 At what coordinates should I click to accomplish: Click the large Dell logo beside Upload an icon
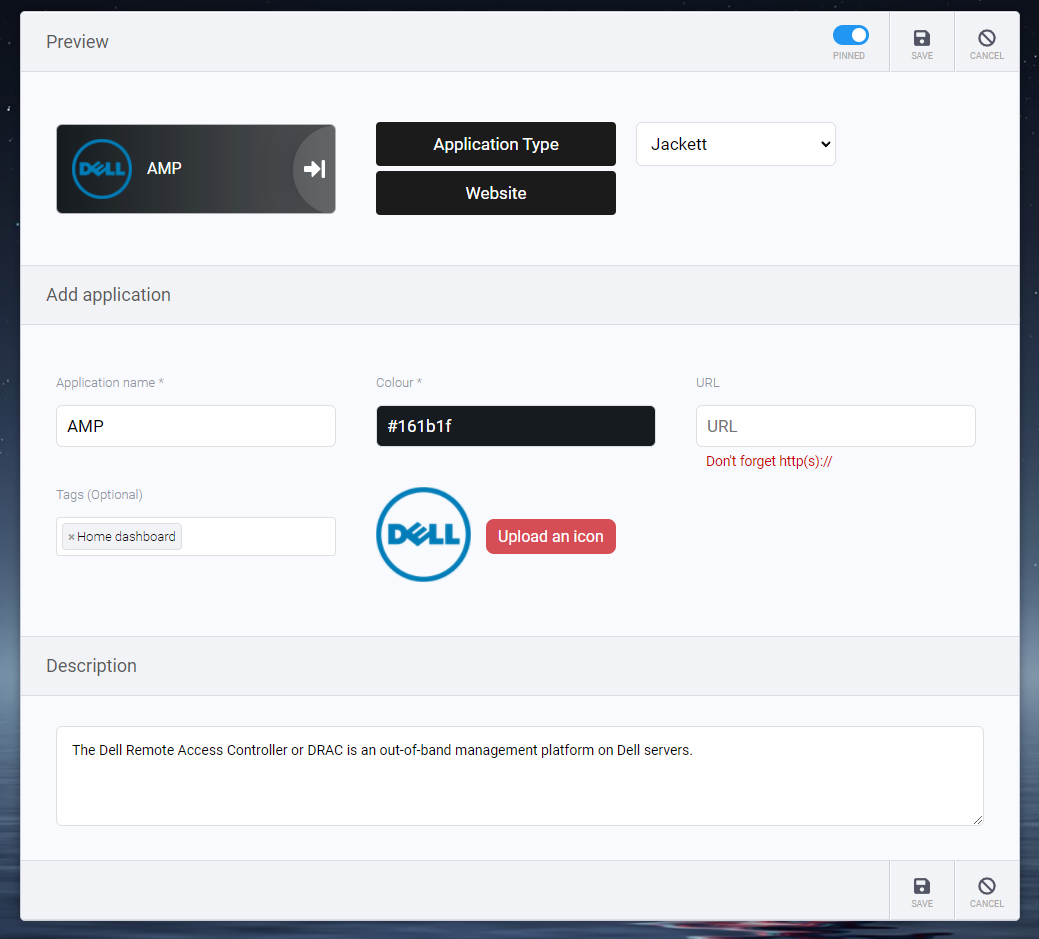423,535
